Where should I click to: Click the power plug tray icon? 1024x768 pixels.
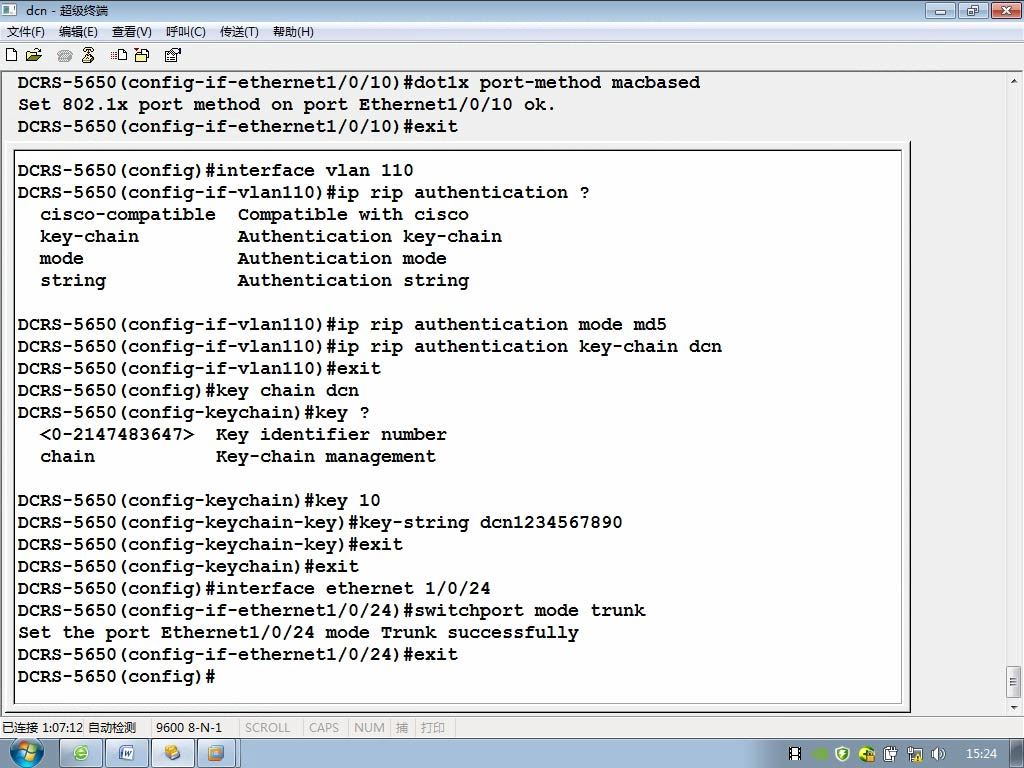tap(891, 754)
